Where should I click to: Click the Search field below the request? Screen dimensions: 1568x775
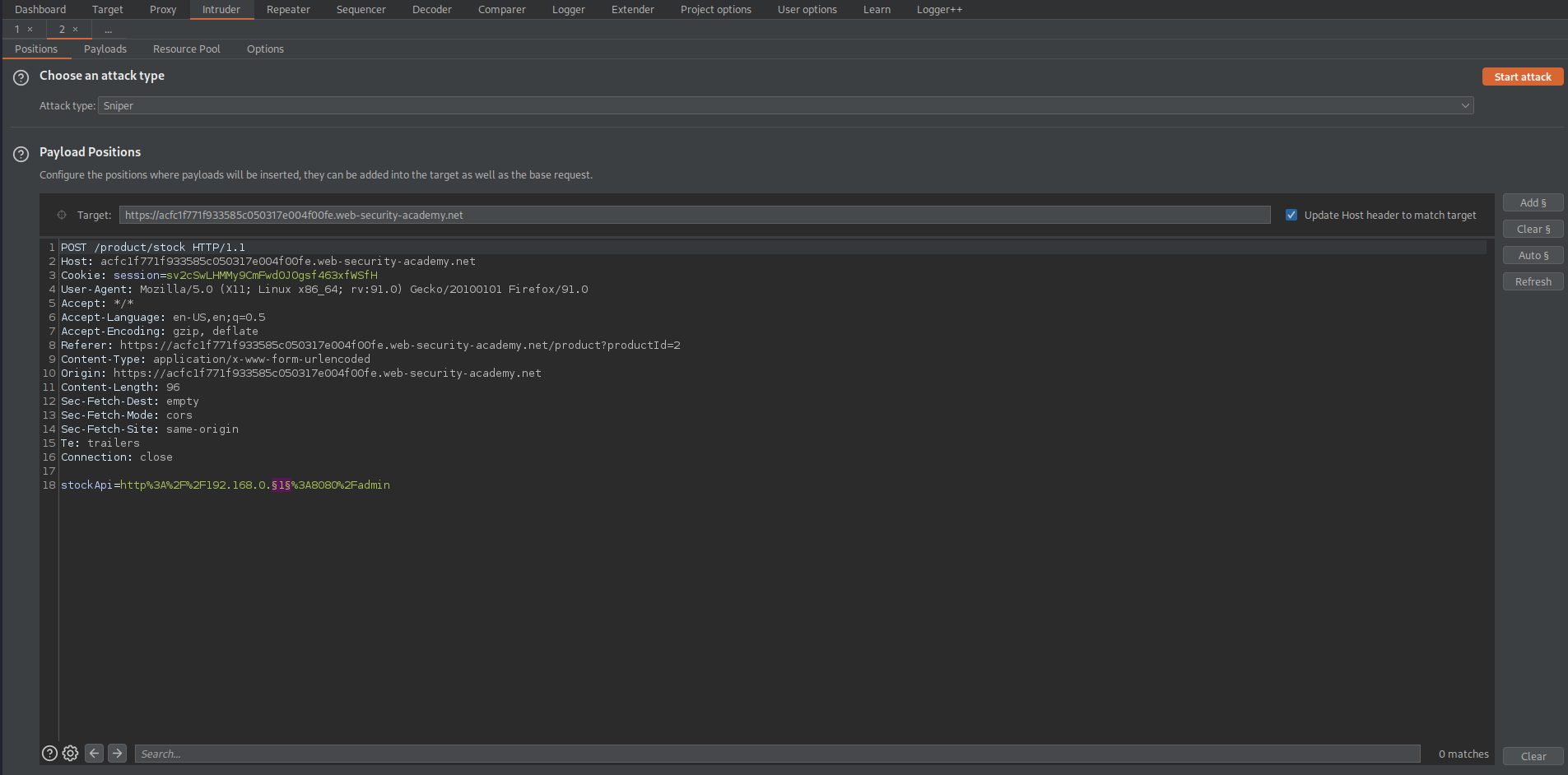pyautogui.click(x=777, y=754)
